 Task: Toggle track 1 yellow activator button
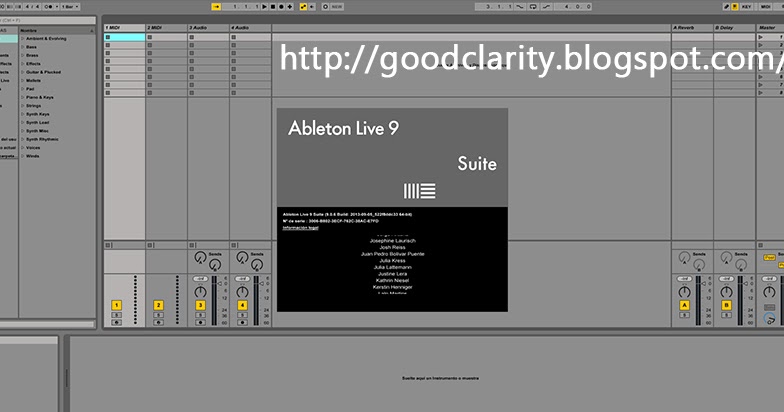(x=116, y=305)
